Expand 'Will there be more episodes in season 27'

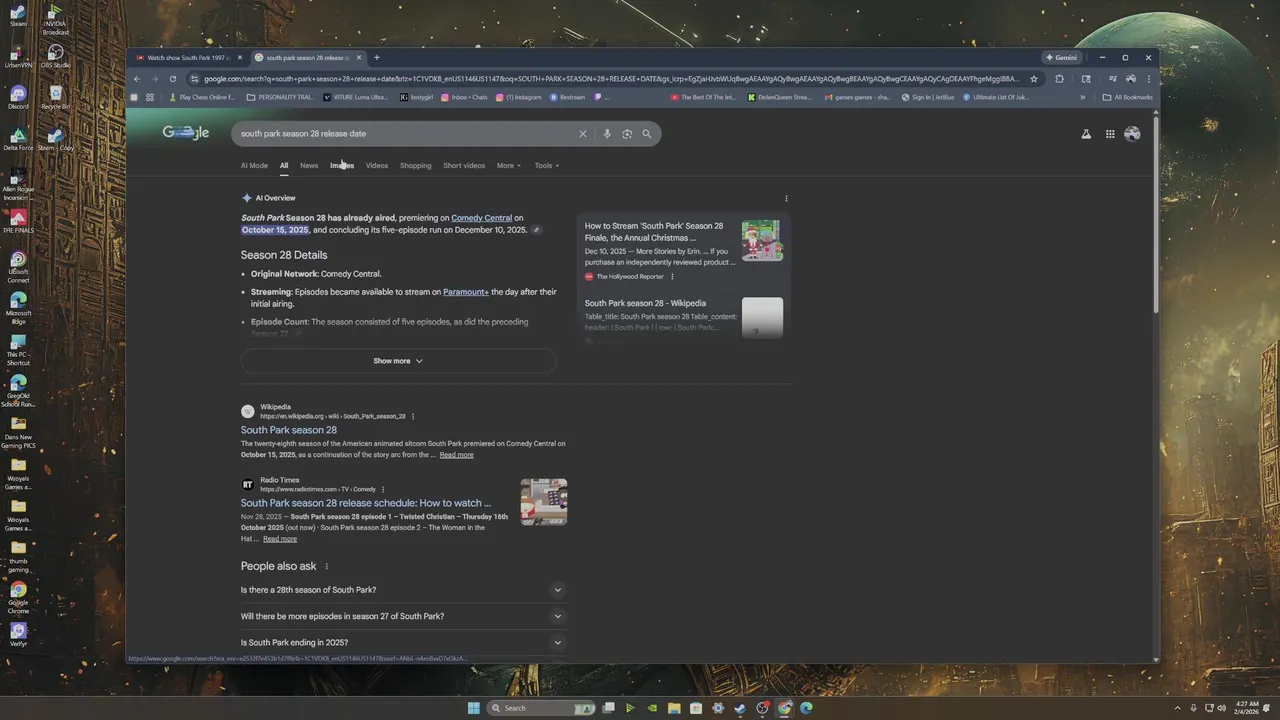403,616
